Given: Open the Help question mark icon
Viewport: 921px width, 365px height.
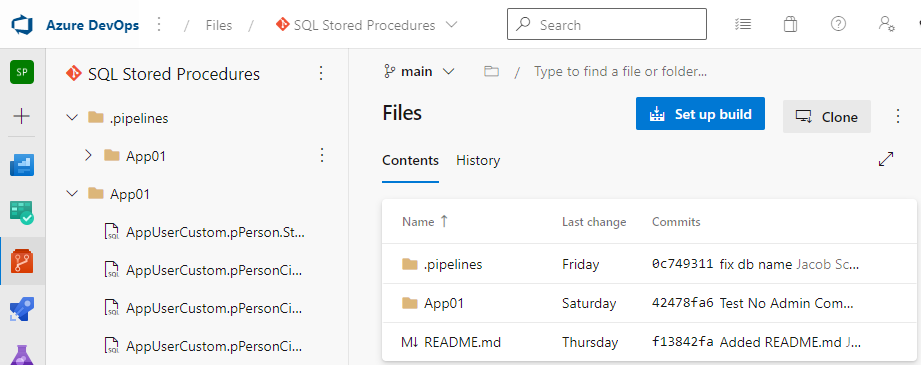Looking at the screenshot, I should (838, 24).
